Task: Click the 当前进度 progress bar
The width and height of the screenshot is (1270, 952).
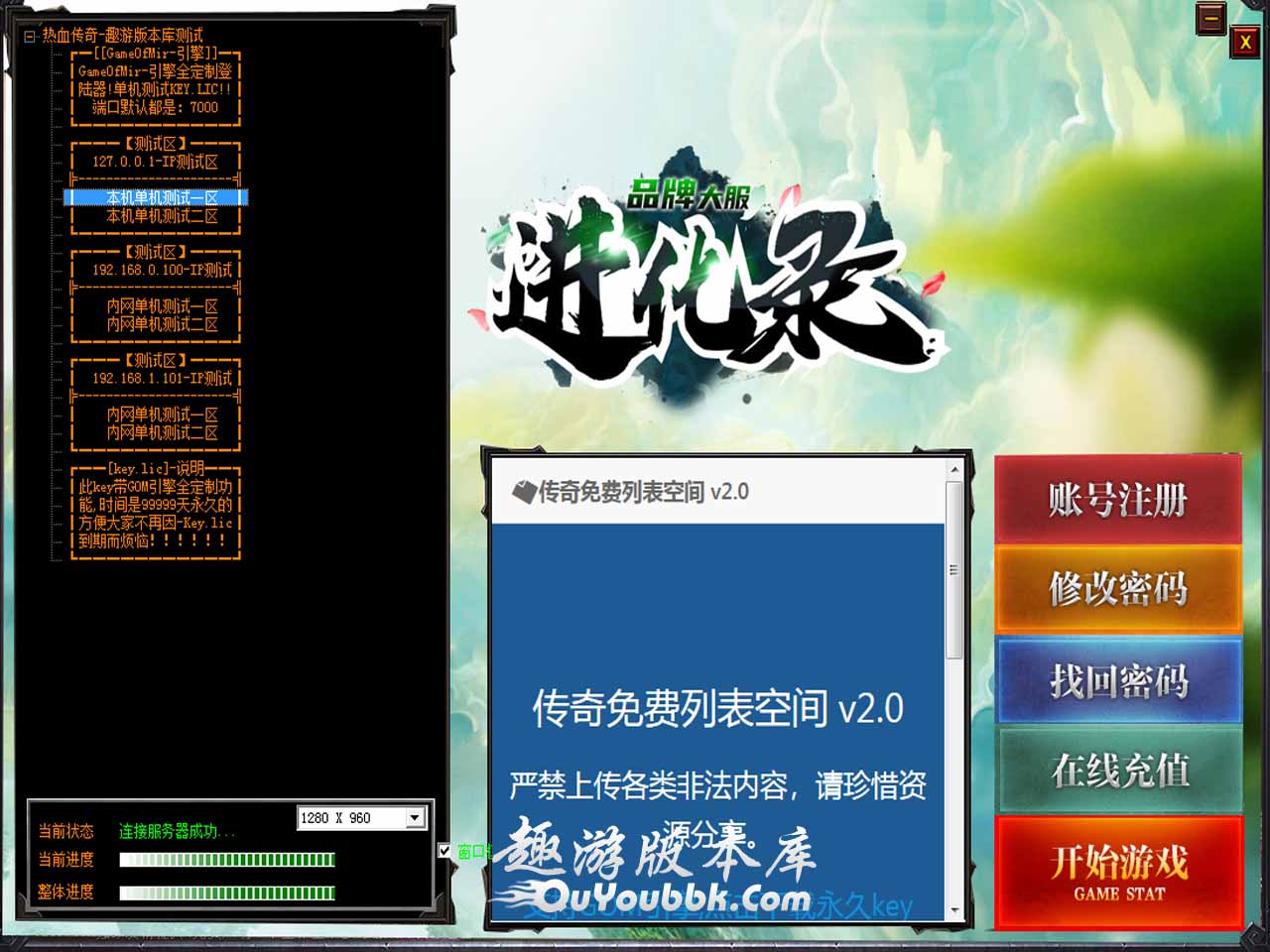Action: point(227,860)
